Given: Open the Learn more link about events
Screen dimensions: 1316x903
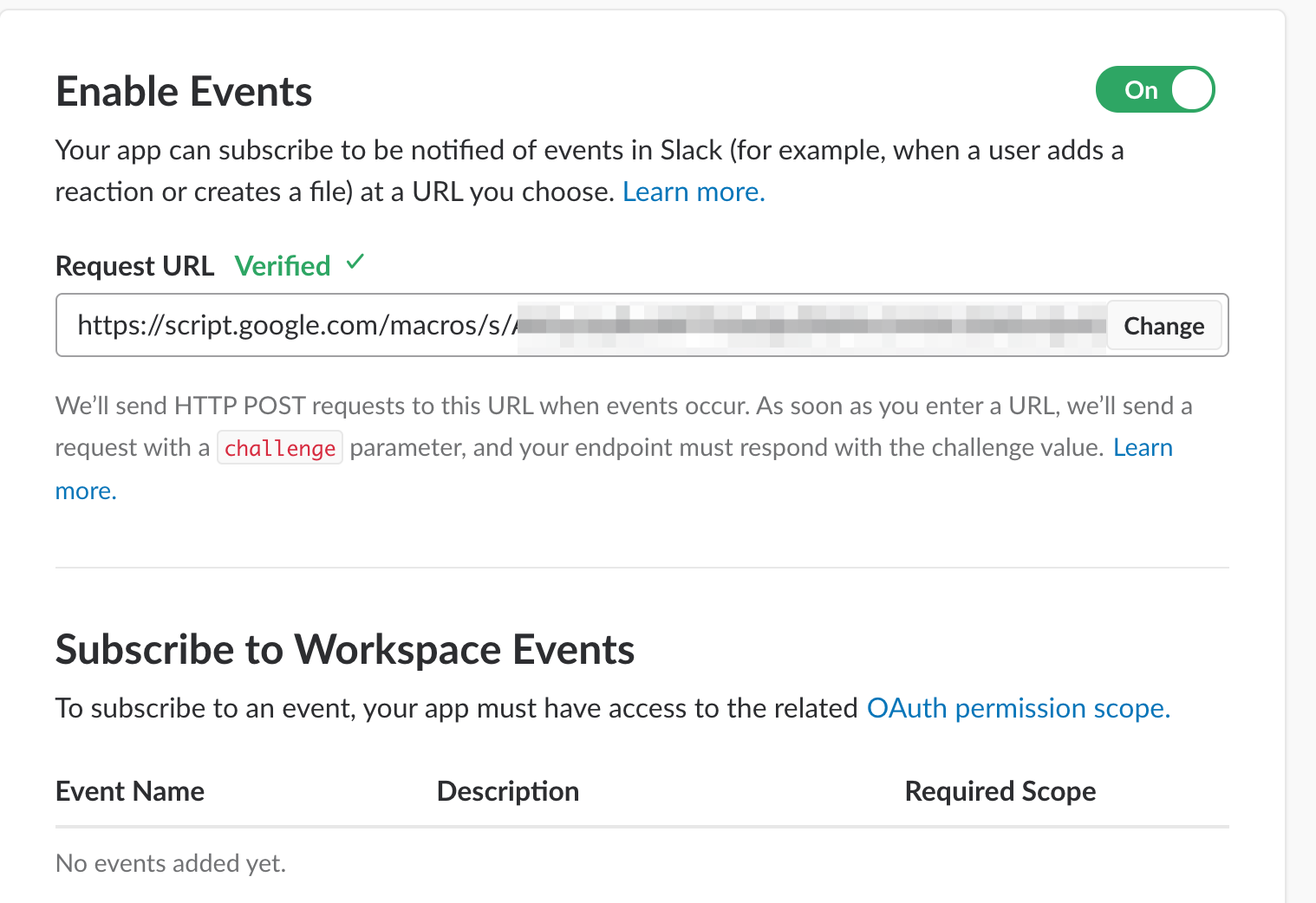Looking at the screenshot, I should (x=694, y=192).
